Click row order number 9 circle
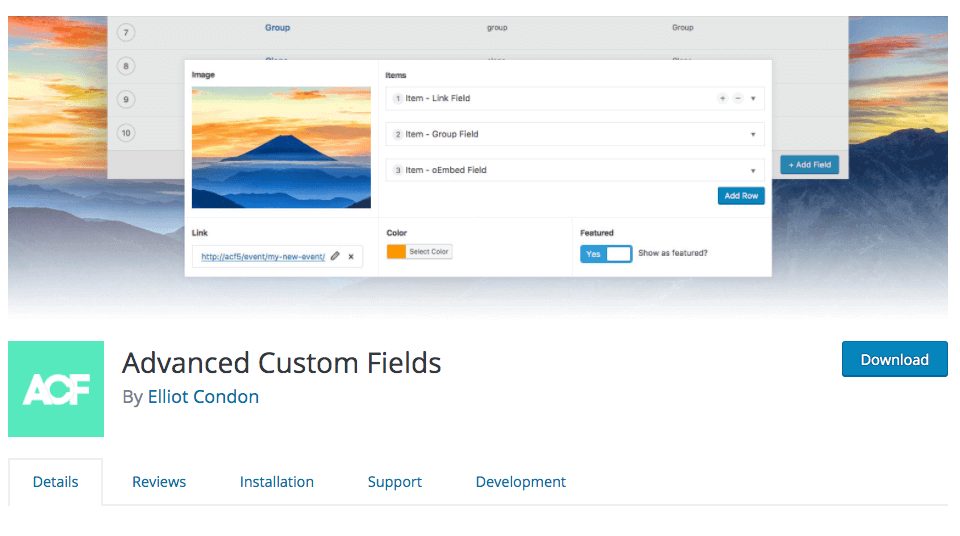 point(126,99)
